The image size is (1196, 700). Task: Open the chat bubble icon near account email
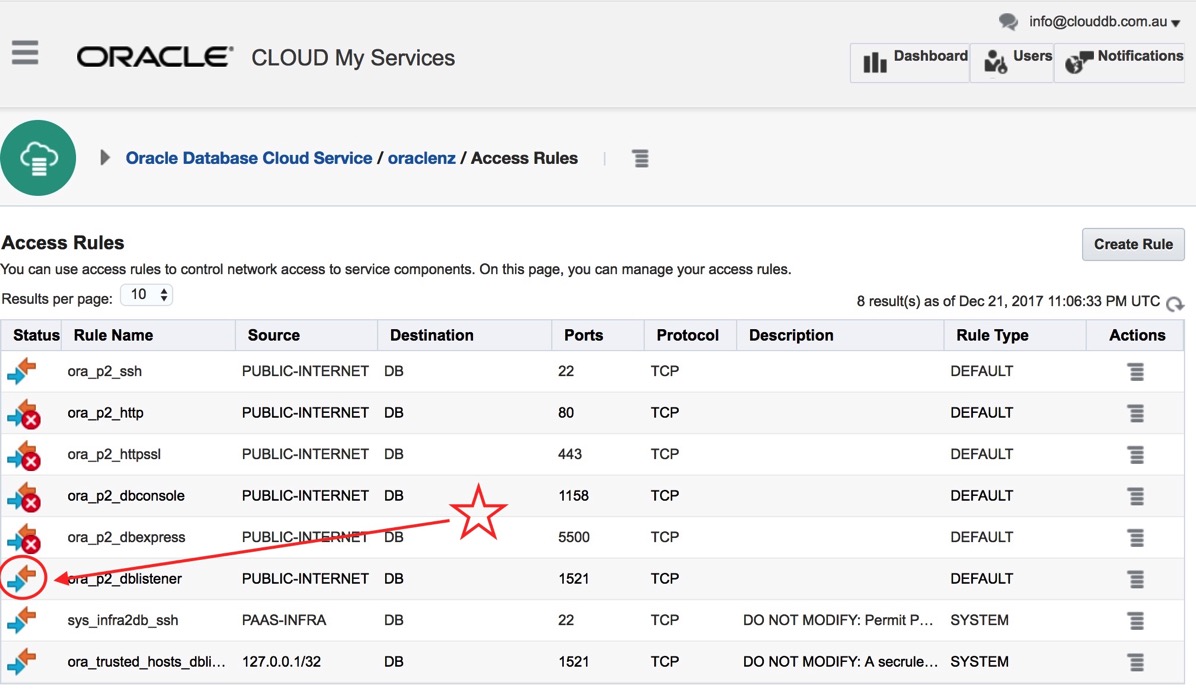tap(1008, 22)
